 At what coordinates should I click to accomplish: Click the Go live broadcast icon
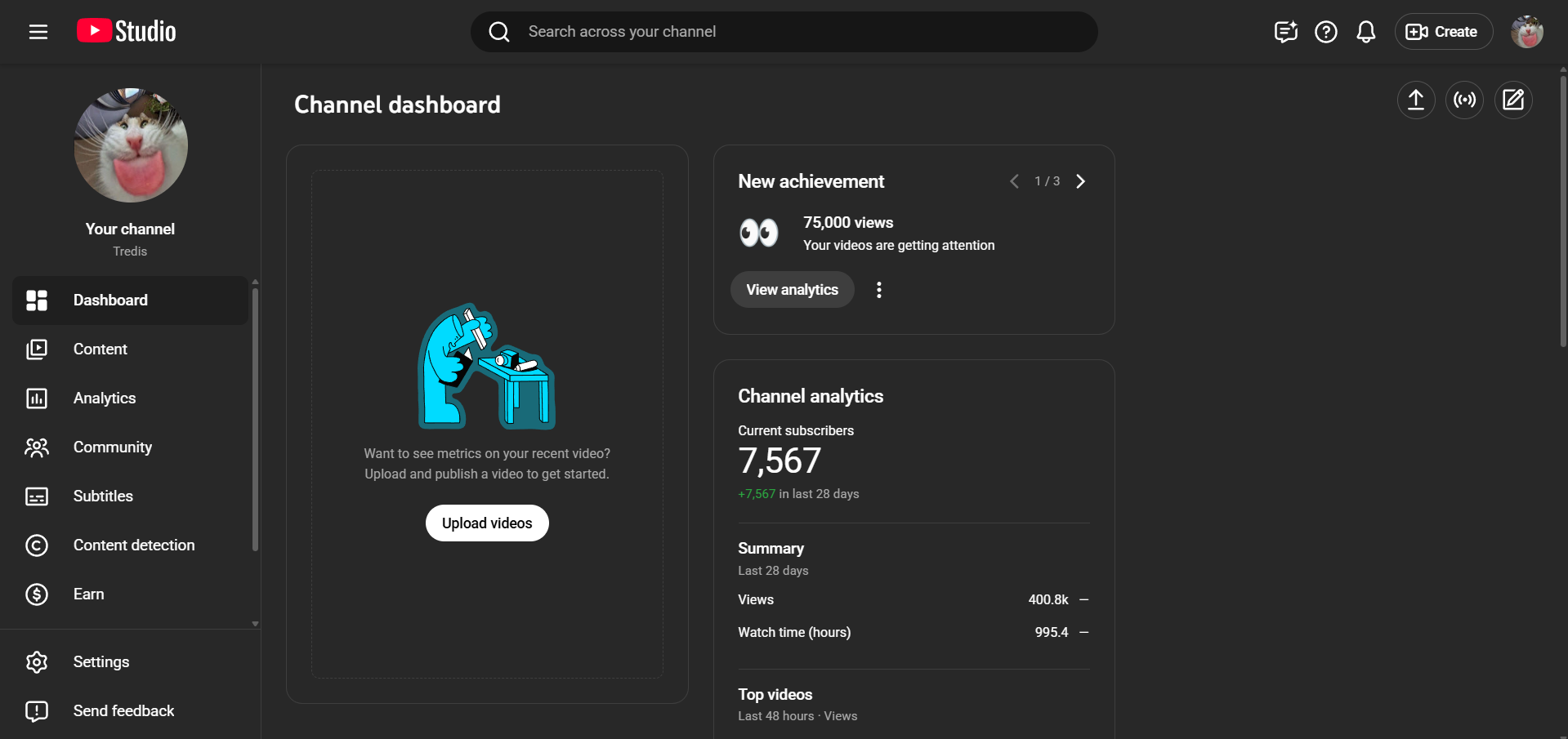[1464, 100]
